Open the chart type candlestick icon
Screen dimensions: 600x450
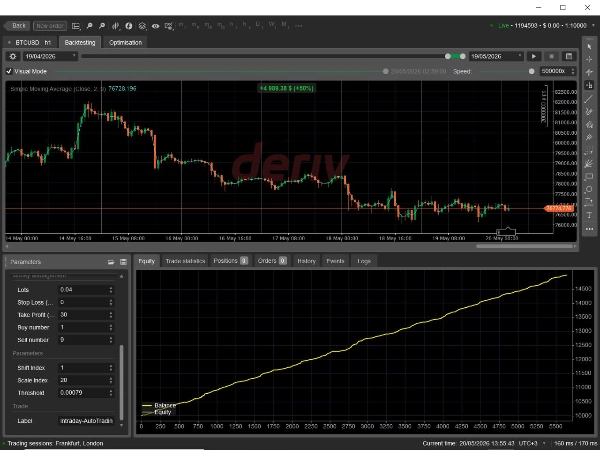(115, 26)
